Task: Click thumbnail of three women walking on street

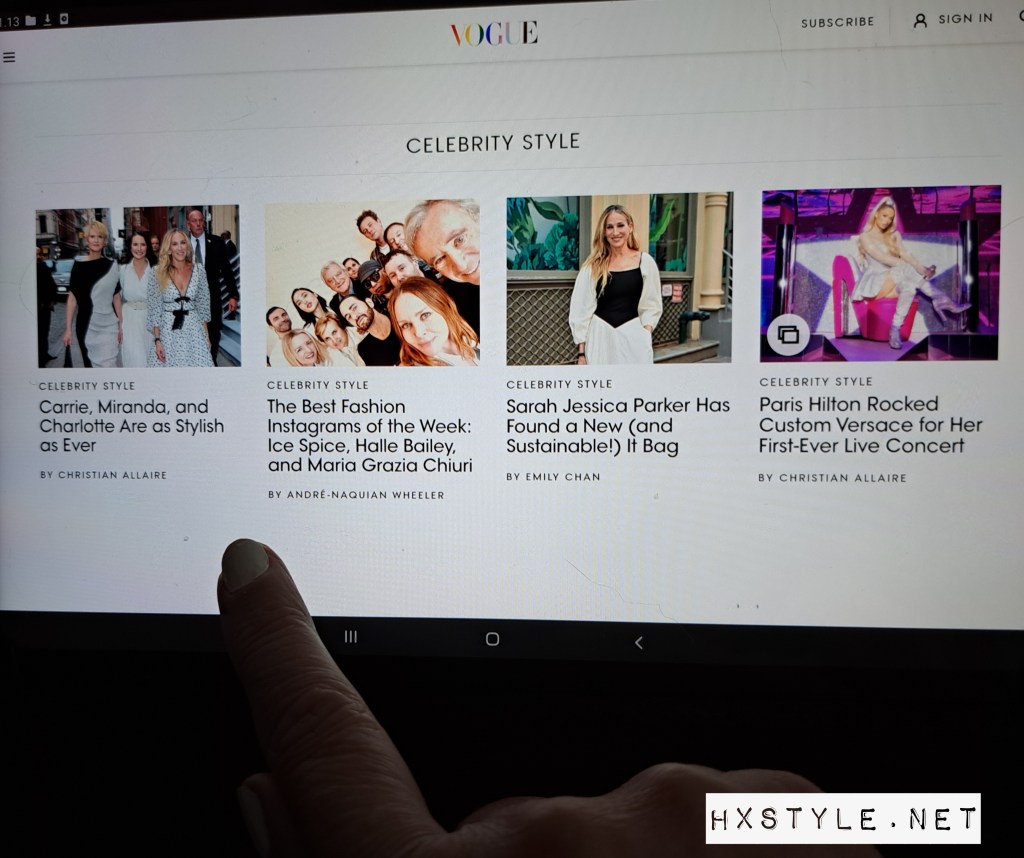Action: pos(138,287)
